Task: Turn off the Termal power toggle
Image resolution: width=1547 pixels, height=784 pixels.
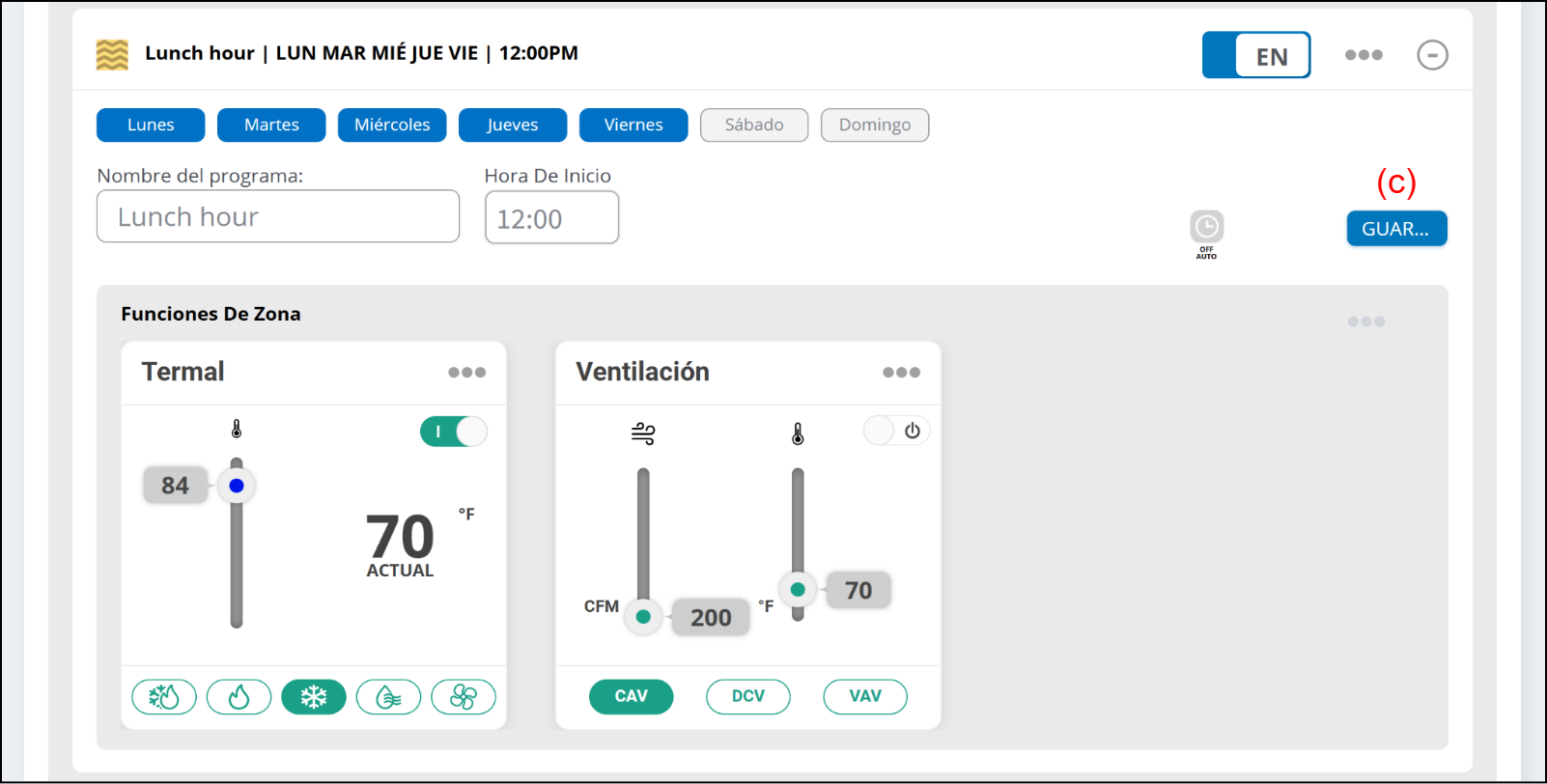Action: pyautogui.click(x=454, y=432)
